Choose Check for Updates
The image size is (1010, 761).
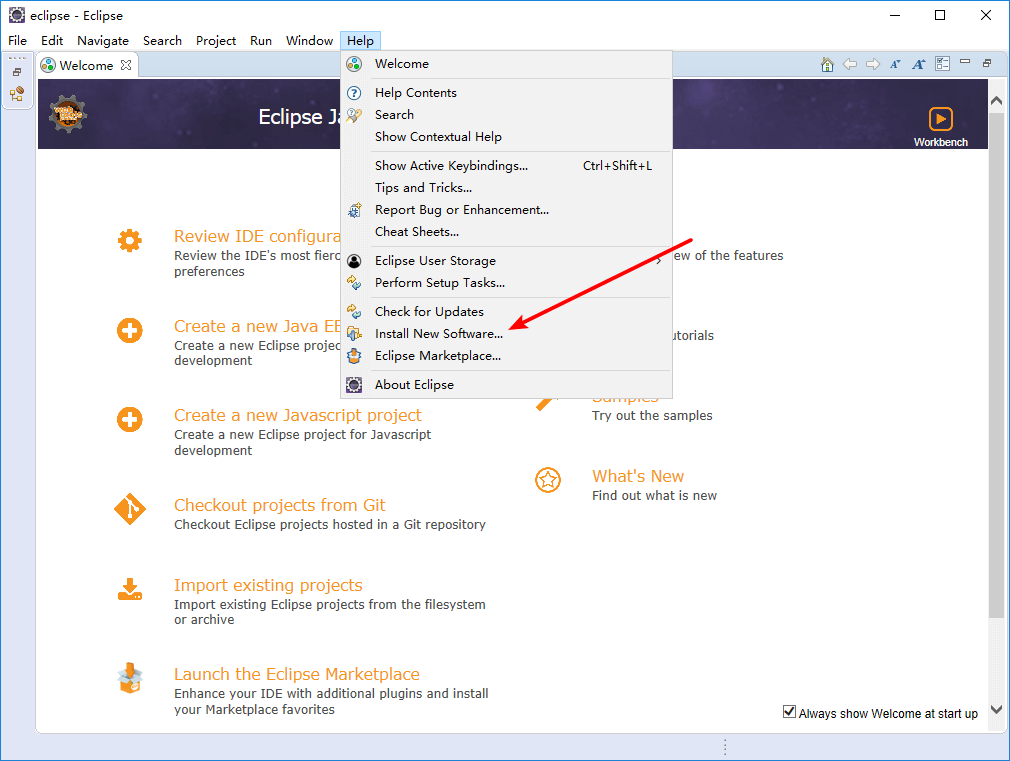[x=506, y=312]
